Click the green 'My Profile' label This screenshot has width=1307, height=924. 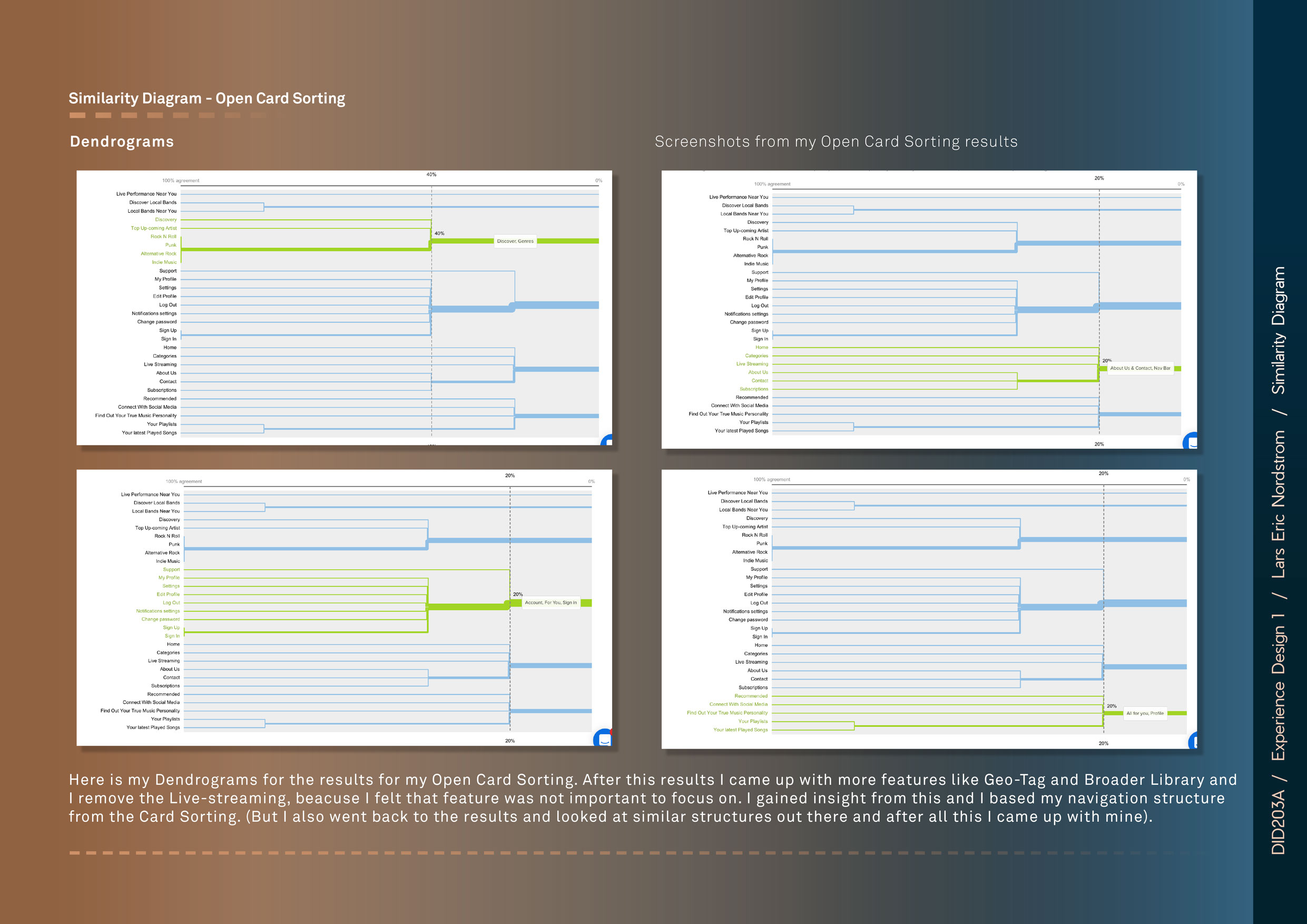[x=169, y=578]
